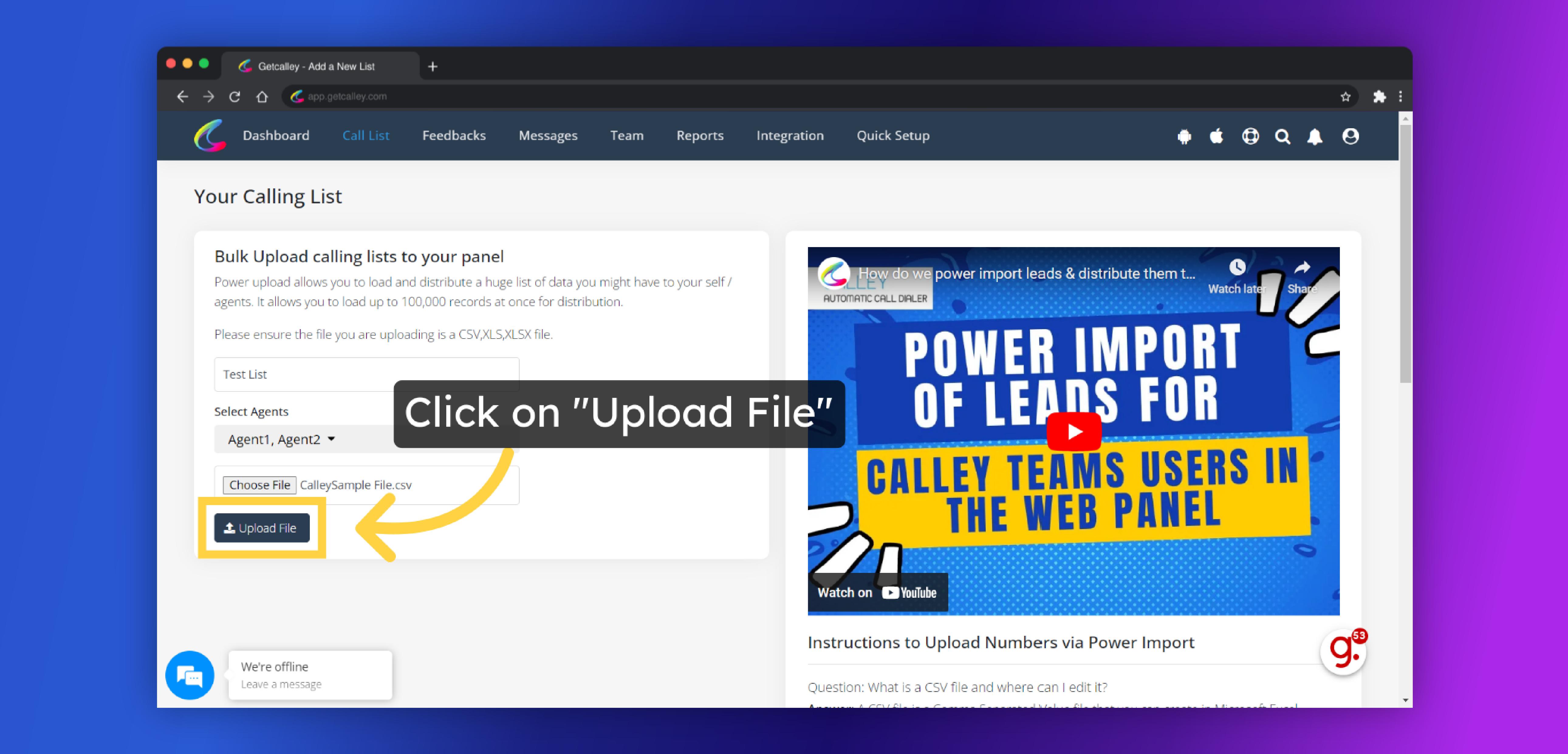Viewport: 1568px width, 754px height.
Task: Go to Dashboard
Action: pyautogui.click(x=276, y=135)
